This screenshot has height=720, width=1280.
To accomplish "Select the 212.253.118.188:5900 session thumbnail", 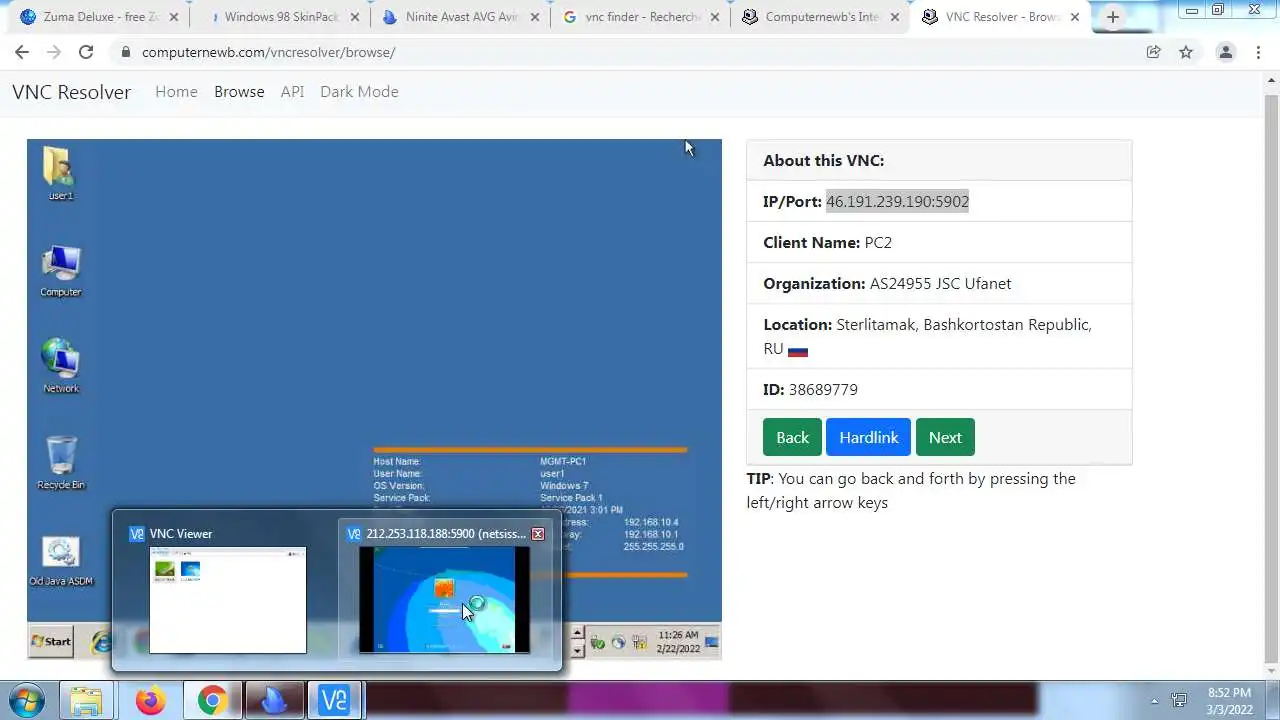I will [444, 600].
